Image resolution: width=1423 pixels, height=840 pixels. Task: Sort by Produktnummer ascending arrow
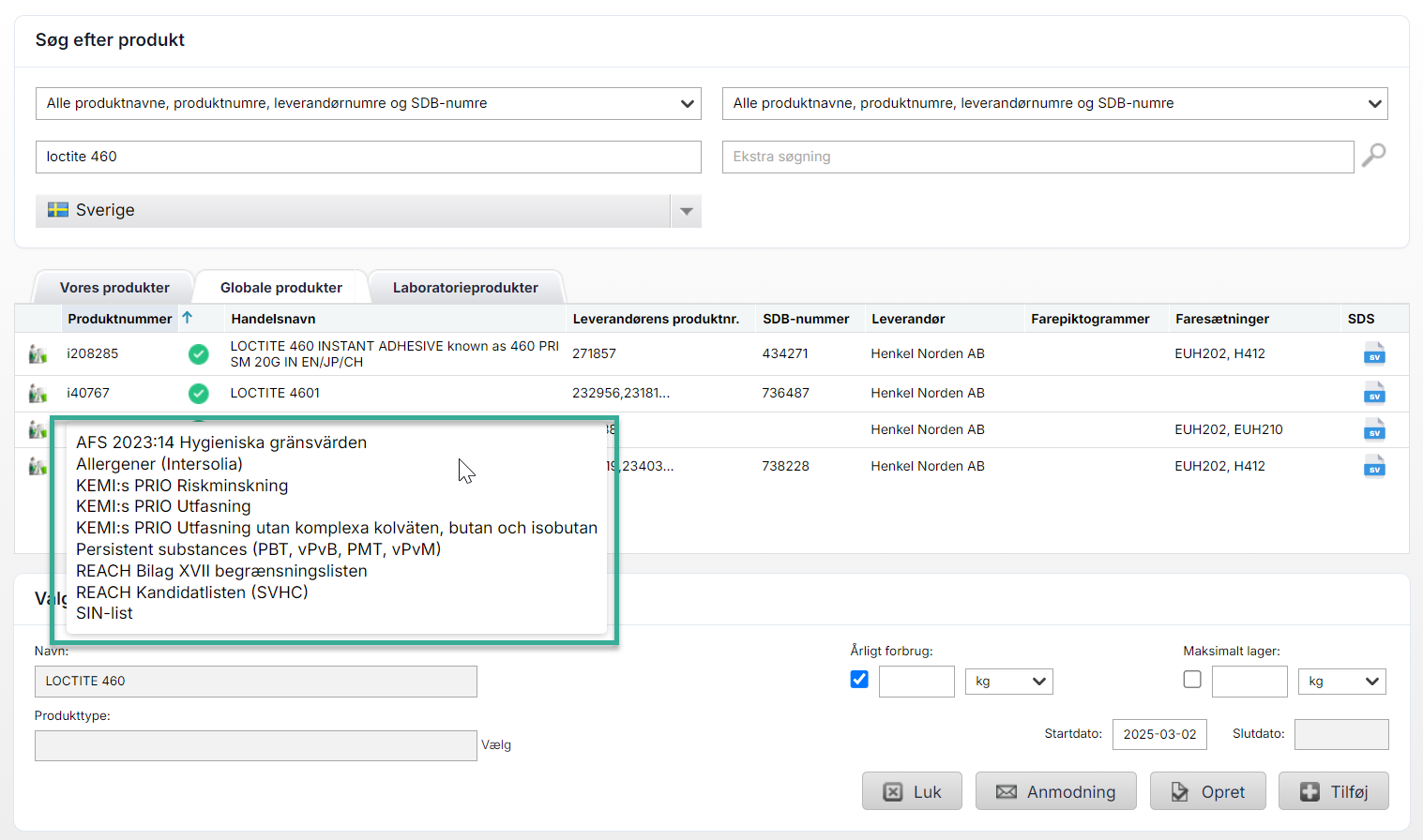point(188,318)
